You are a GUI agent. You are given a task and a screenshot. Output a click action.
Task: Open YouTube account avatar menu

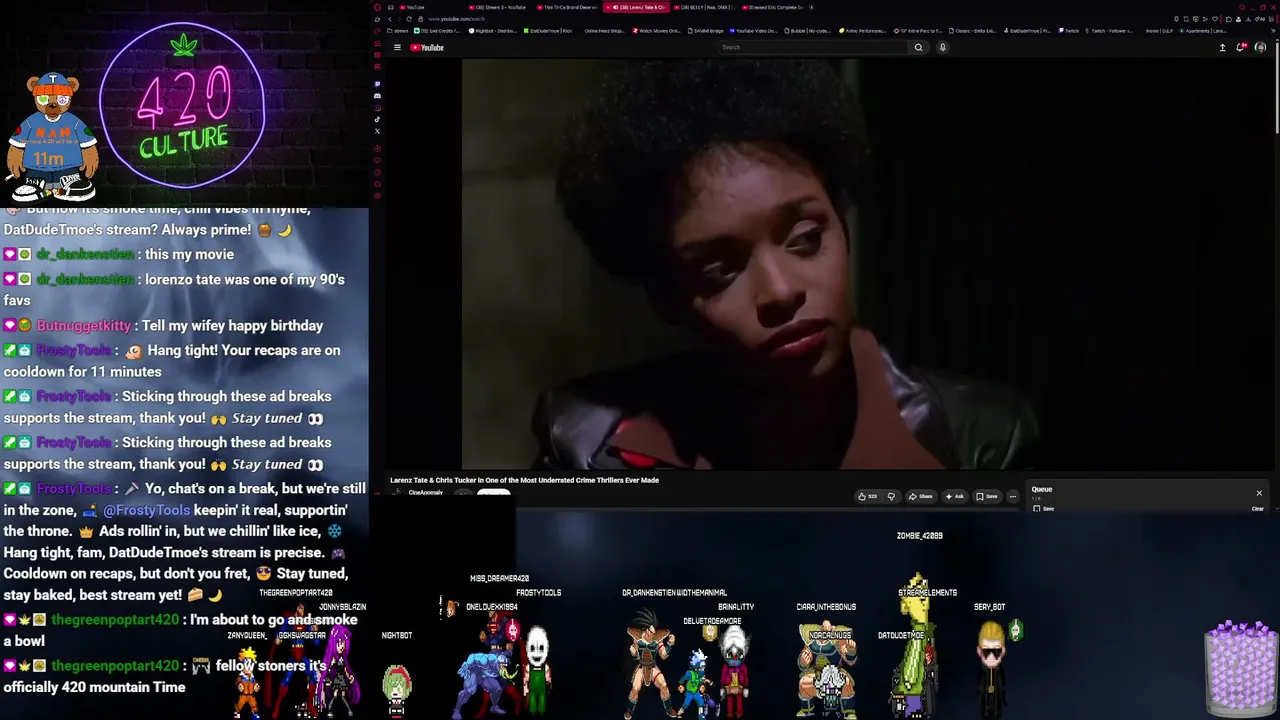pos(1260,47)
